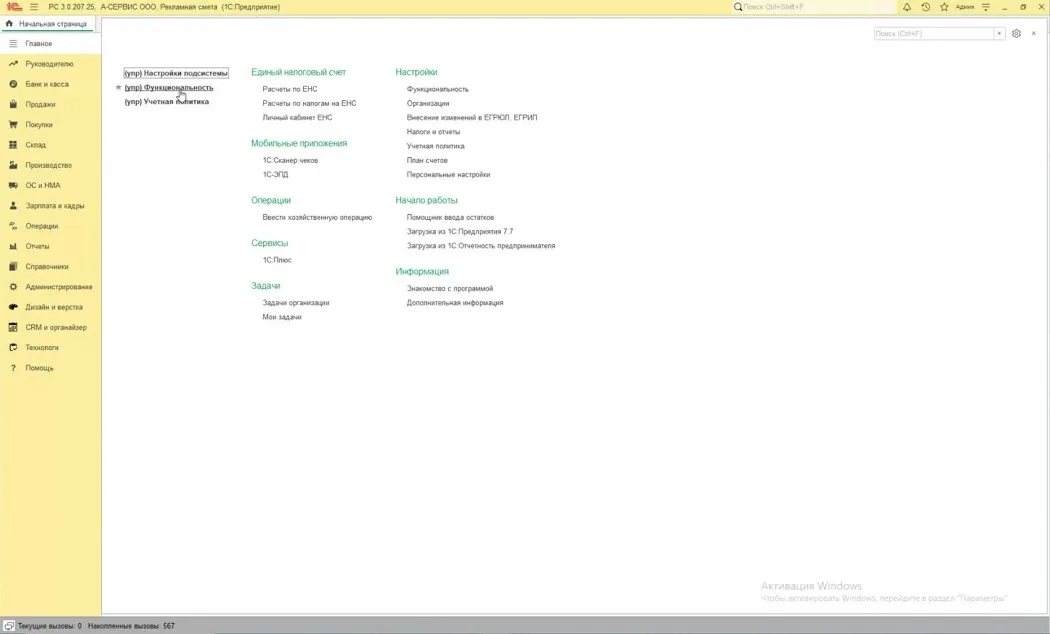Open favorites star in title bar
1050x634 pixels.
944,7
